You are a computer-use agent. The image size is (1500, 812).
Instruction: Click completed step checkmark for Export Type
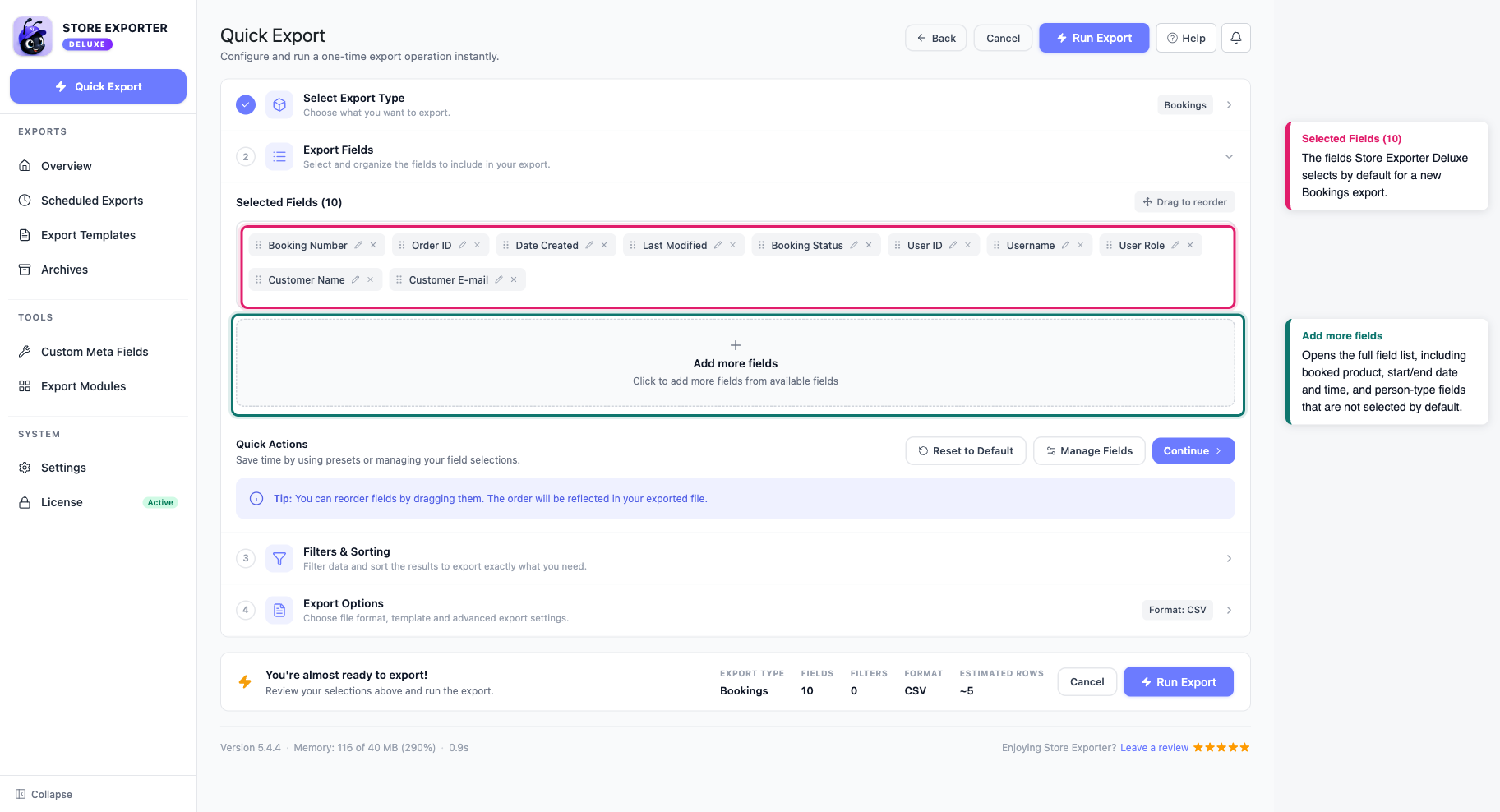246,104
